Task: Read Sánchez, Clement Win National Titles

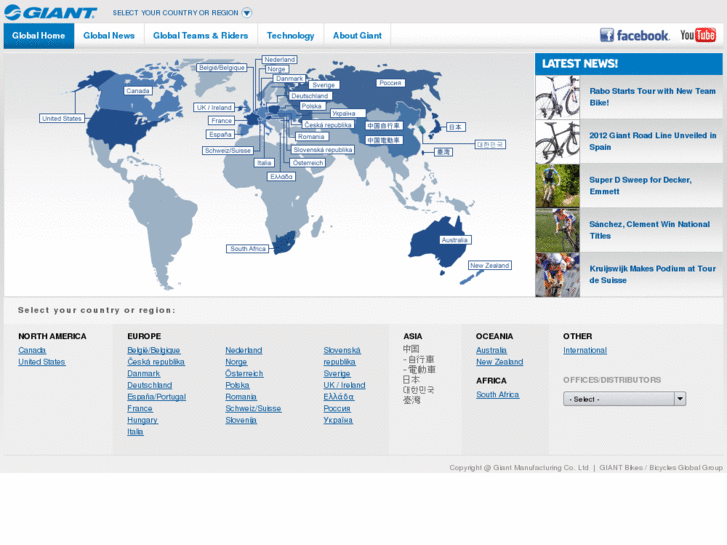Action: (x=650, y=230)
